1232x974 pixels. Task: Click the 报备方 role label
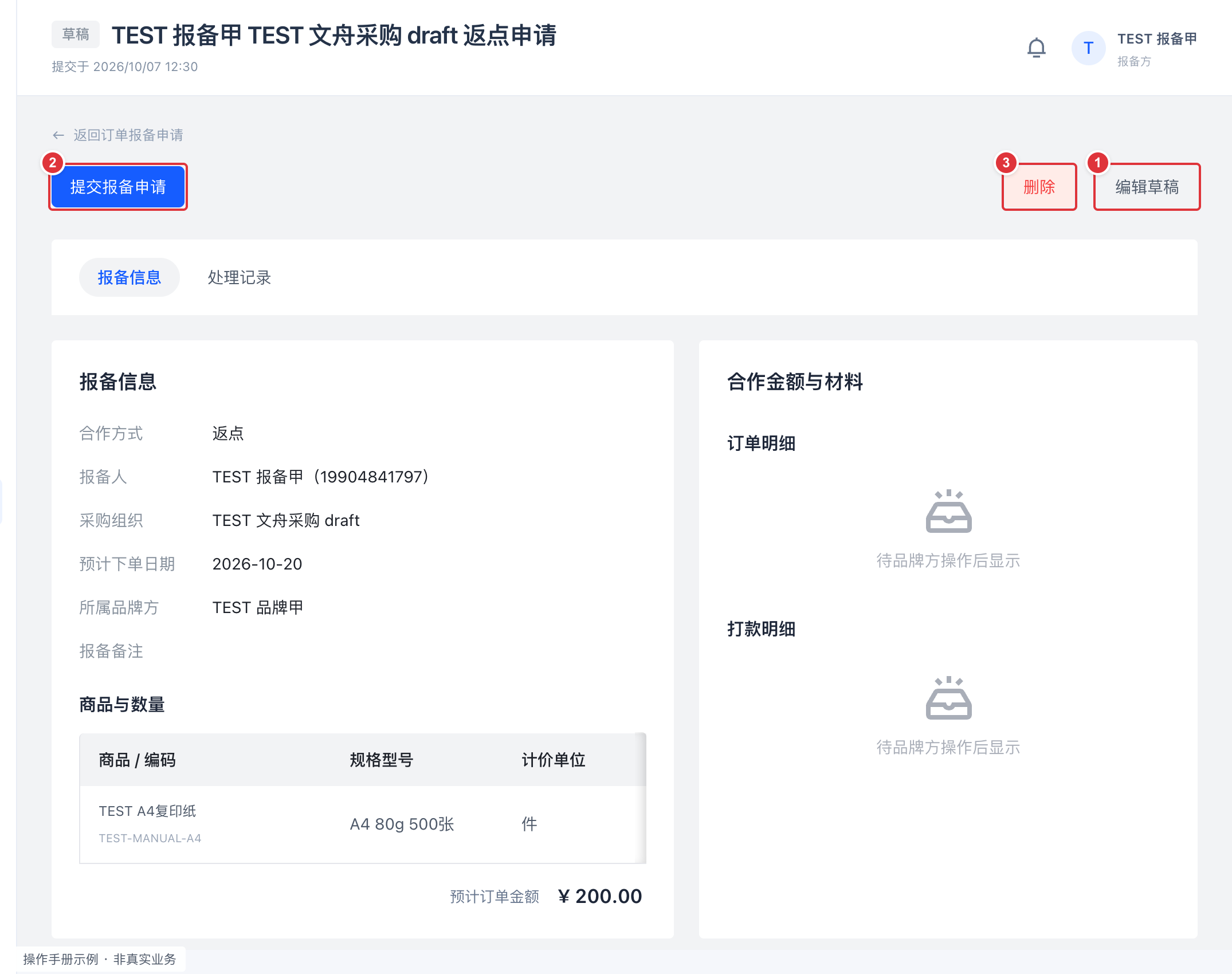click(x=1134, y=61)
